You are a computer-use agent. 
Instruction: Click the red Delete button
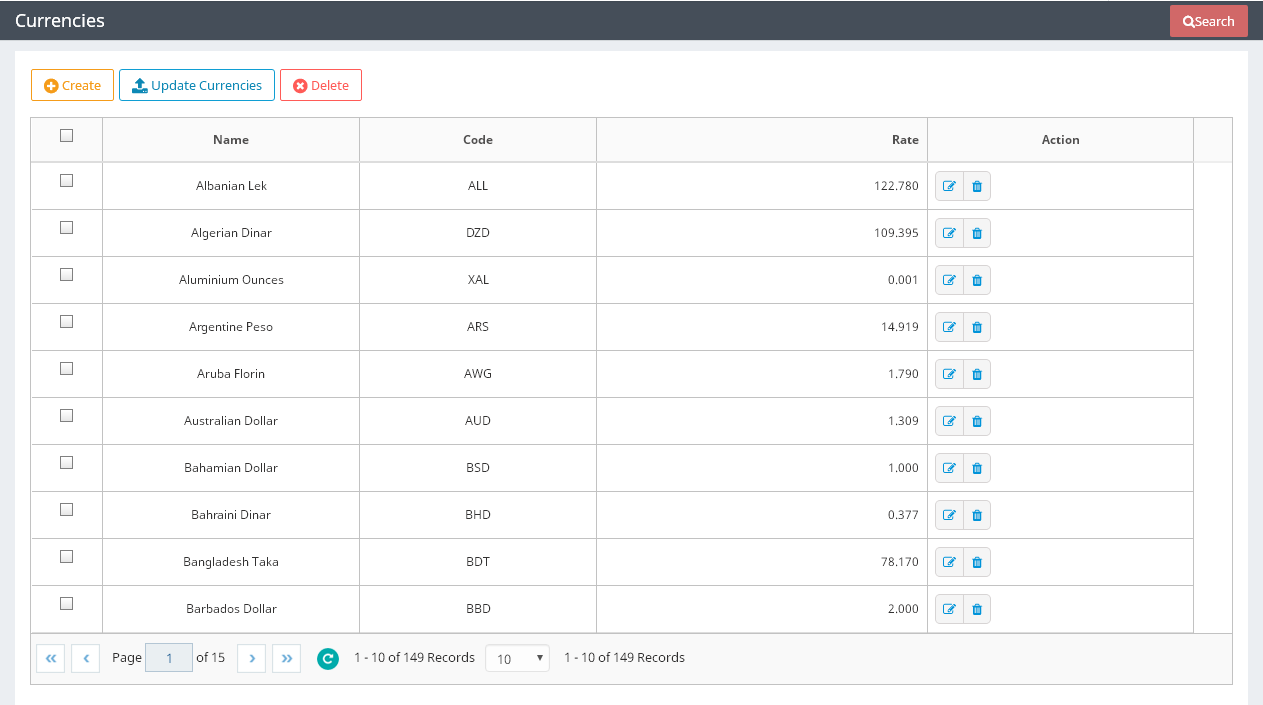[x=321, y=85]
